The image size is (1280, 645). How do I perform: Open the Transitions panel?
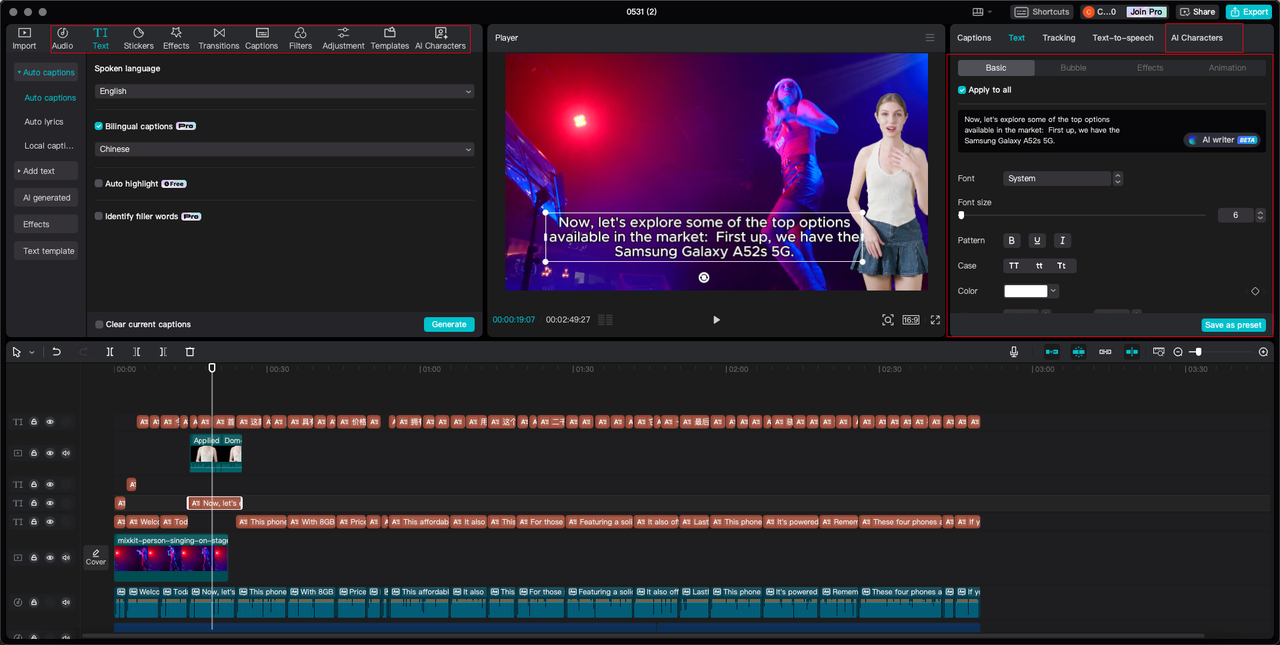coord(218,38)
